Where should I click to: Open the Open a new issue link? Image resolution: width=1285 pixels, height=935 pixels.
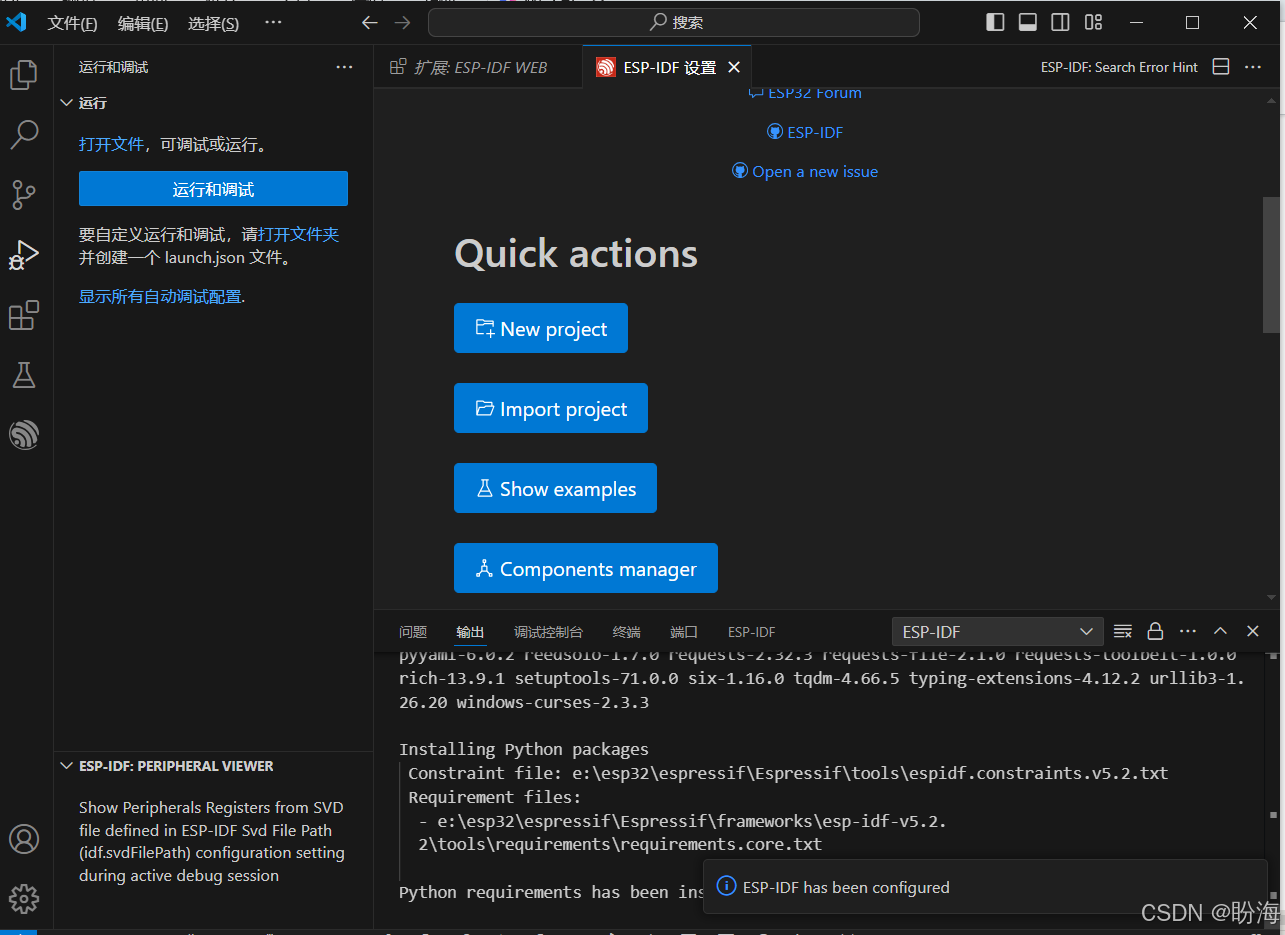[805, 172]
